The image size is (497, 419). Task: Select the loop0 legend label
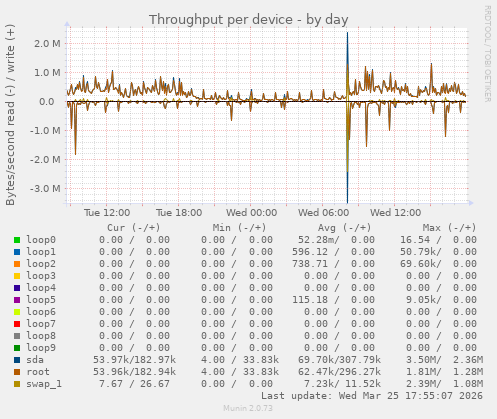click(41, 240)
